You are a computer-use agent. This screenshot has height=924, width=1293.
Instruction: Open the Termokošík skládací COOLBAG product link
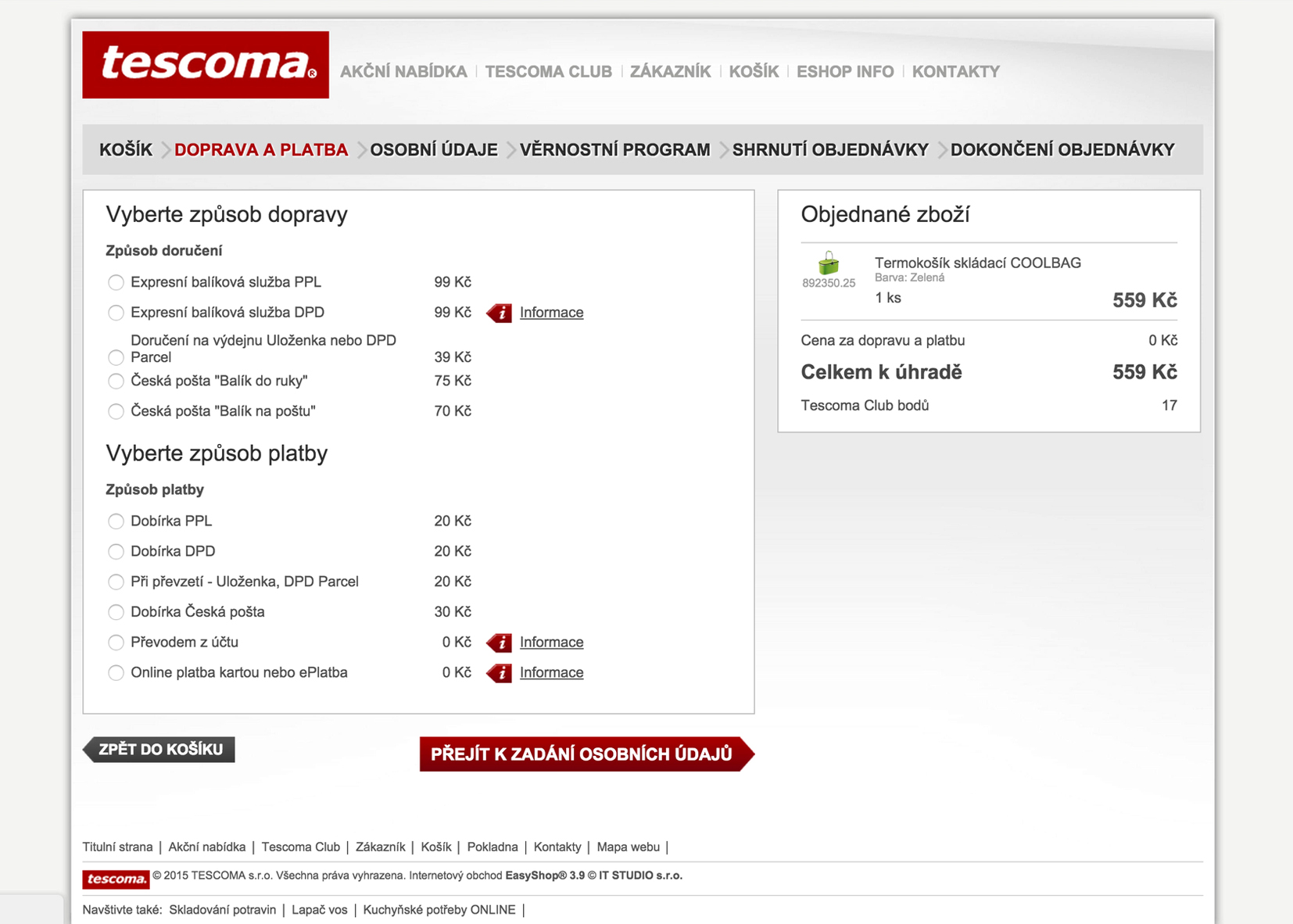click(x=978, y=263)
